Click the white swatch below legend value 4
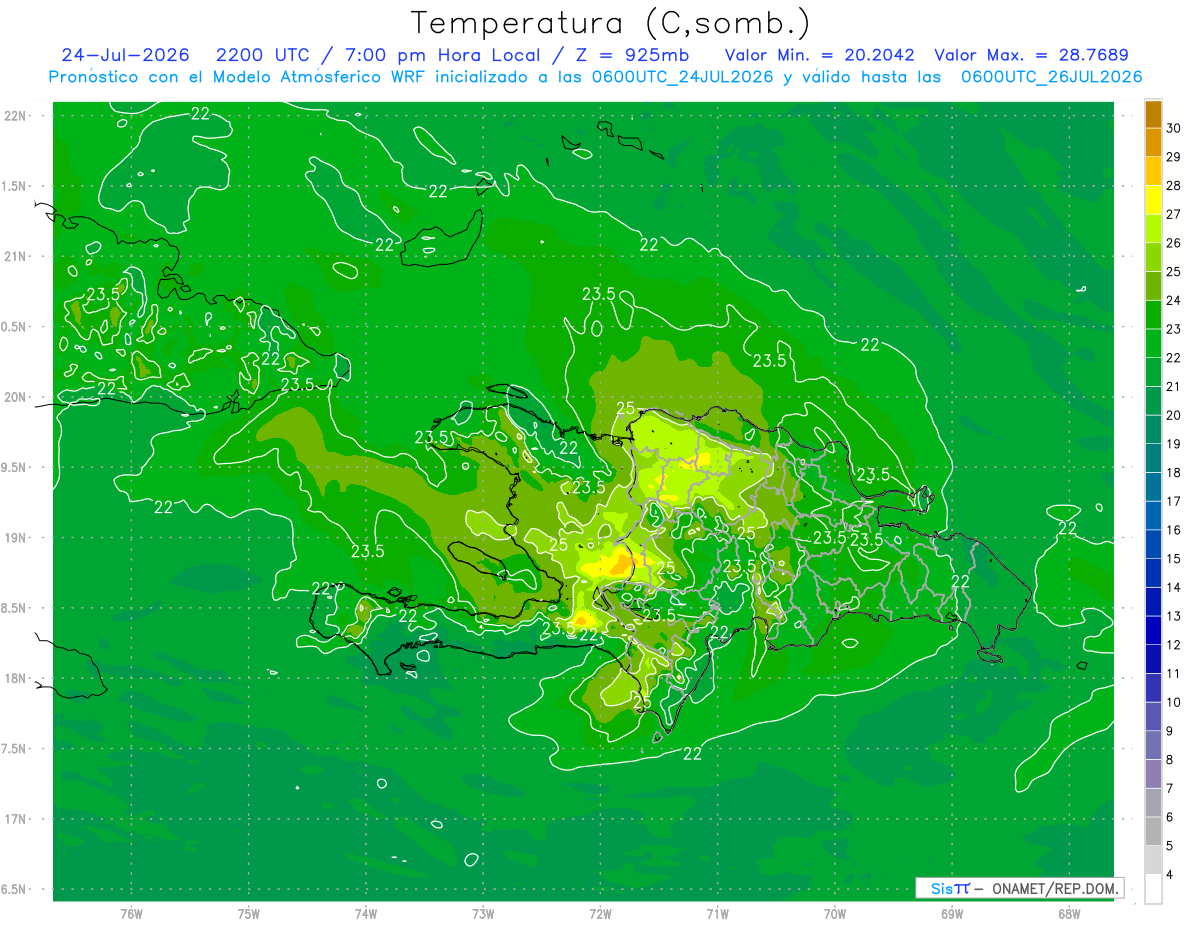The width and height of the screenshot is (1200, 927). 1153,889
